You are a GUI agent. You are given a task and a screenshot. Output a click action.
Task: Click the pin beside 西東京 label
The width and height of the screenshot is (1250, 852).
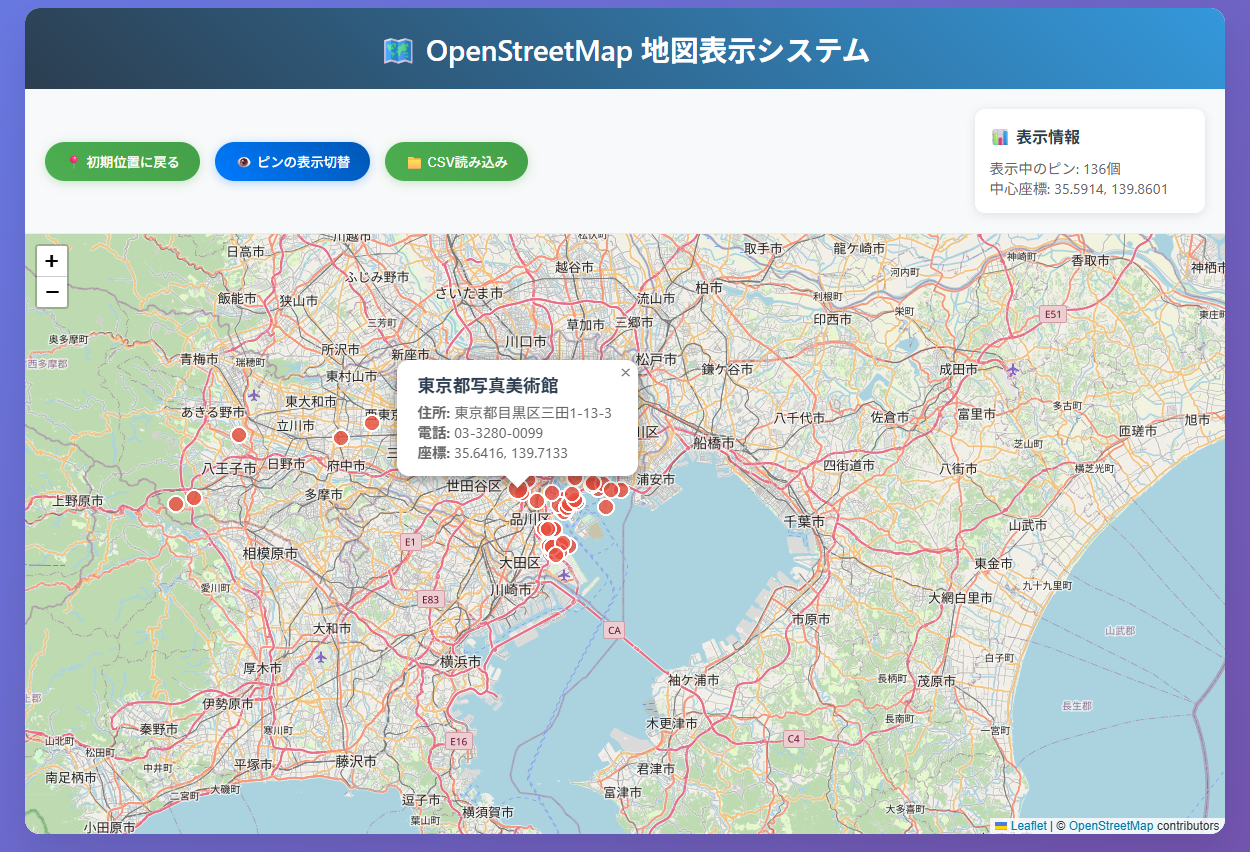372,423
